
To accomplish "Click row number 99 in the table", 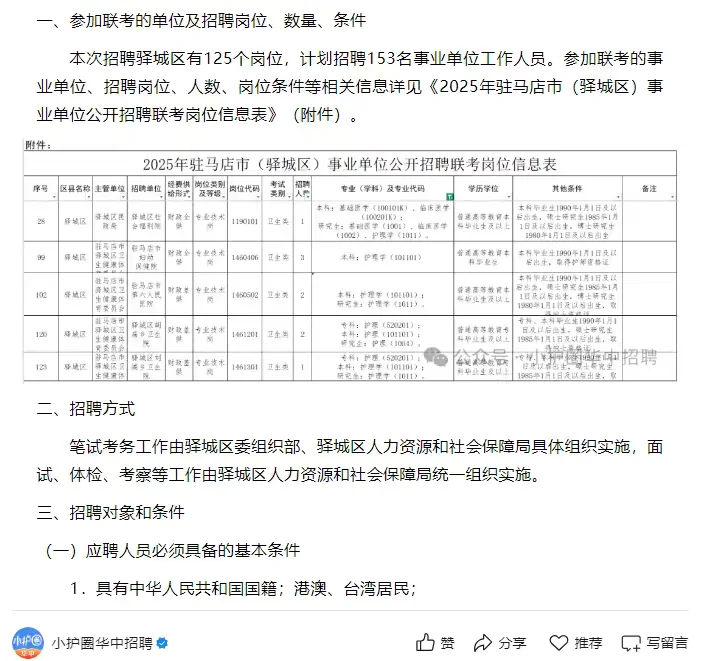I will click(x=41, y=257).
